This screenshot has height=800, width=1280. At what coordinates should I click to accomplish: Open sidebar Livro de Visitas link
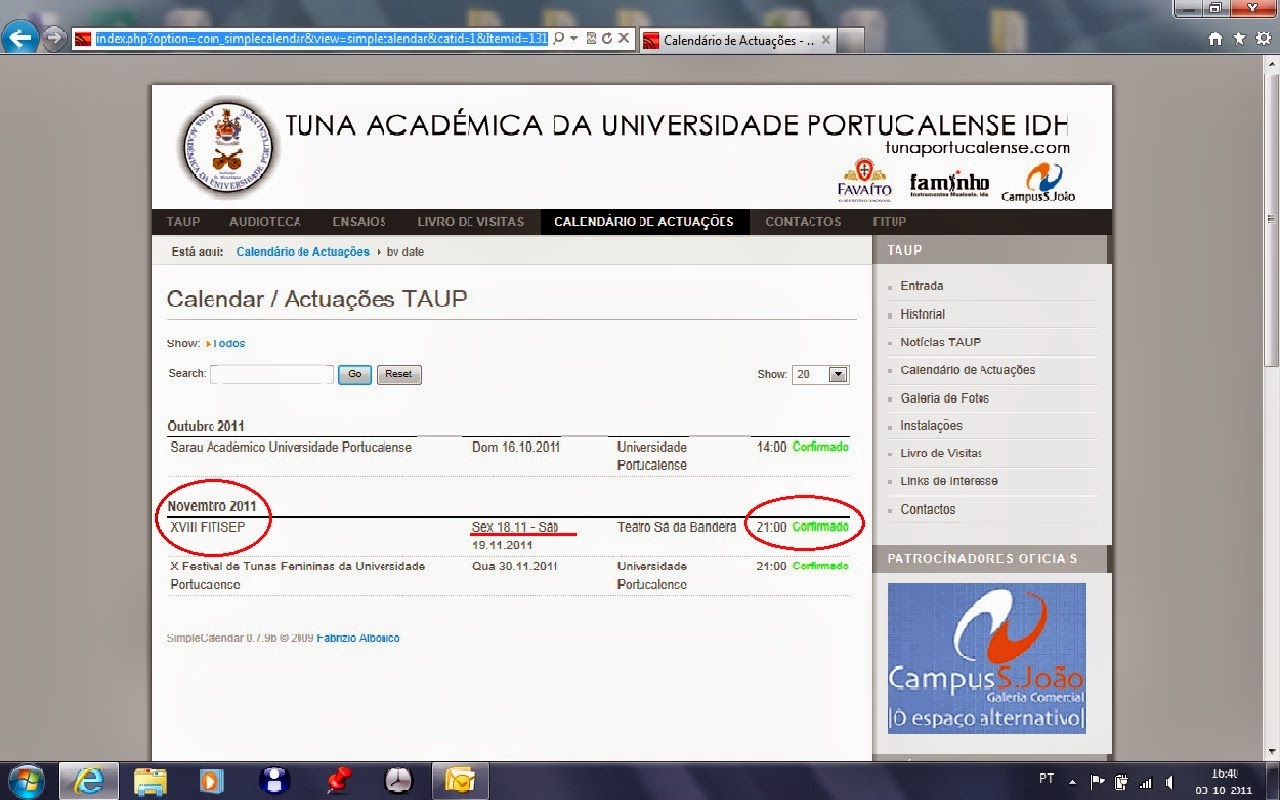click(940, 453)
